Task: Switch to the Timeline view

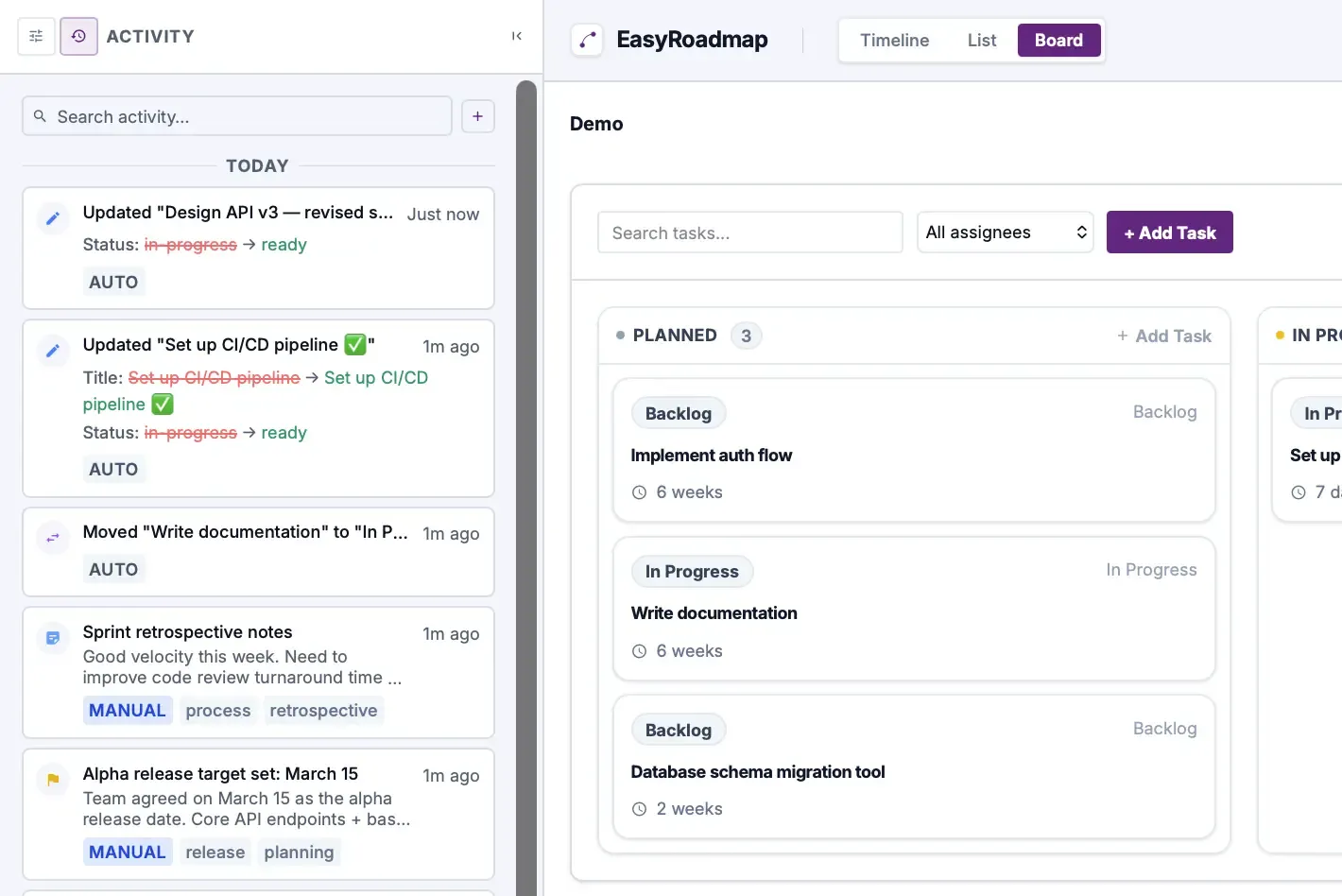Action: coord(894,40)
